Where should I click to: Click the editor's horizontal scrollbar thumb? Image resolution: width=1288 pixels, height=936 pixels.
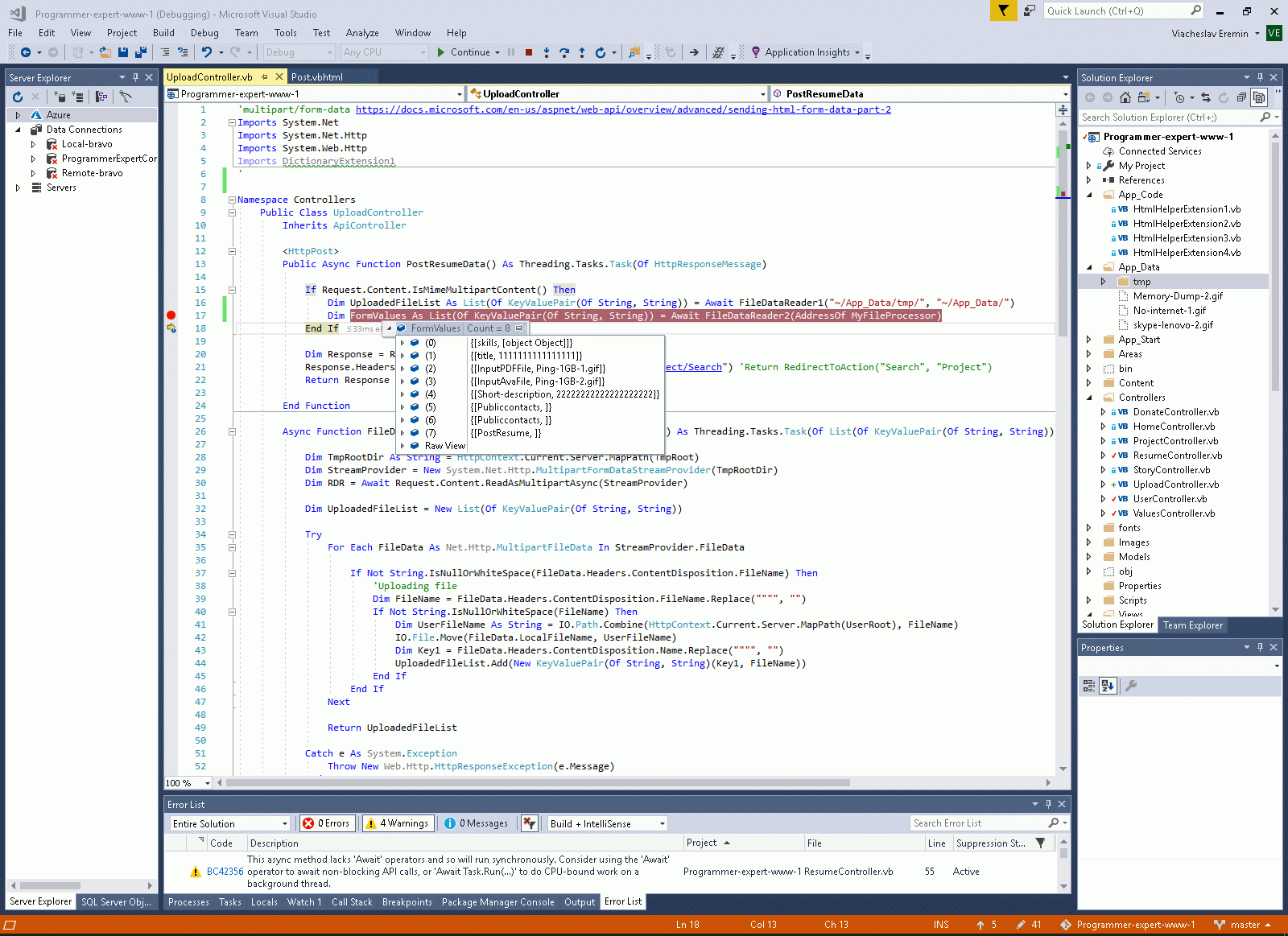pyautogui.click(x=538, y=782)
